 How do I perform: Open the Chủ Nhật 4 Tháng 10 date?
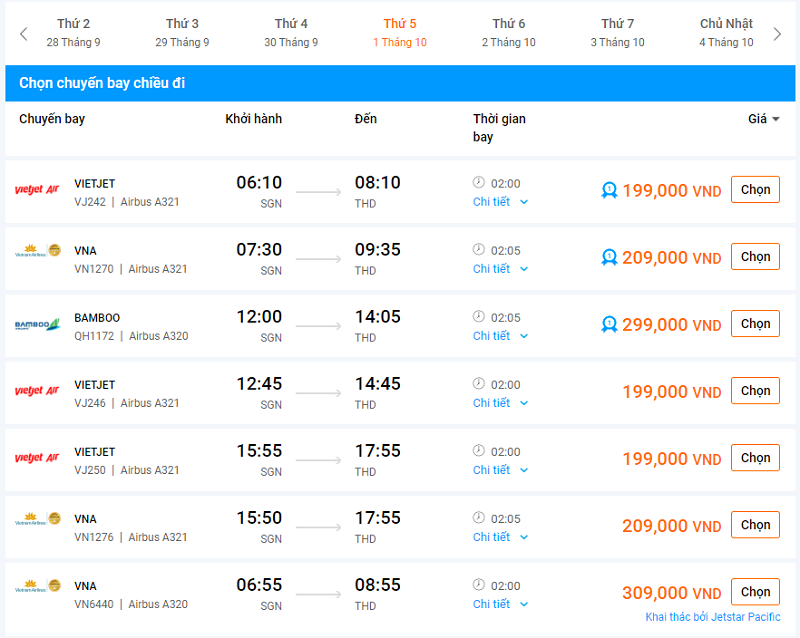(726, 33)
